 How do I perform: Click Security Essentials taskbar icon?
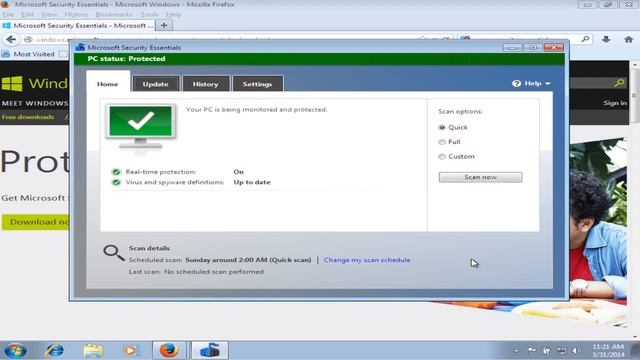tap(210, 350)
